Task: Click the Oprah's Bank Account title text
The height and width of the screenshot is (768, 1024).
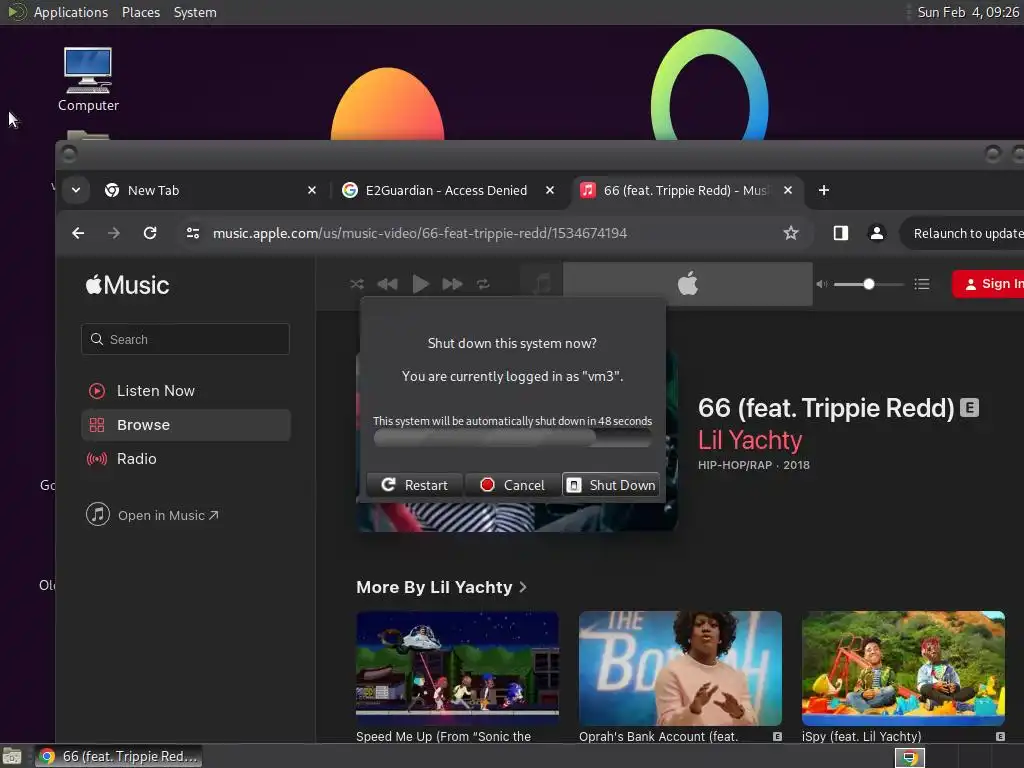Action: (x=658, y=737)
